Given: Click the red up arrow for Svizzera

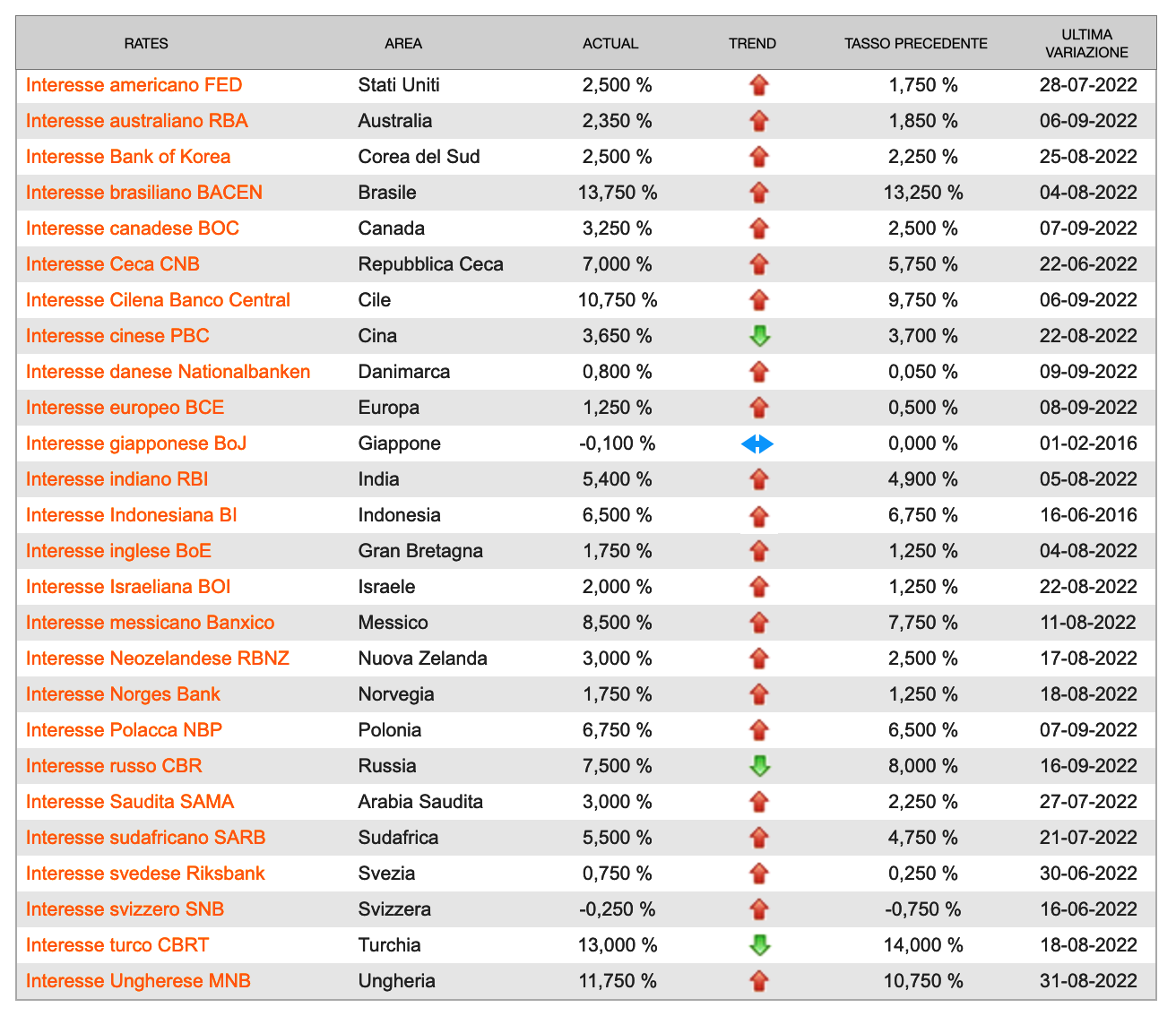Looking at the screenshot, I should point(759,909).
